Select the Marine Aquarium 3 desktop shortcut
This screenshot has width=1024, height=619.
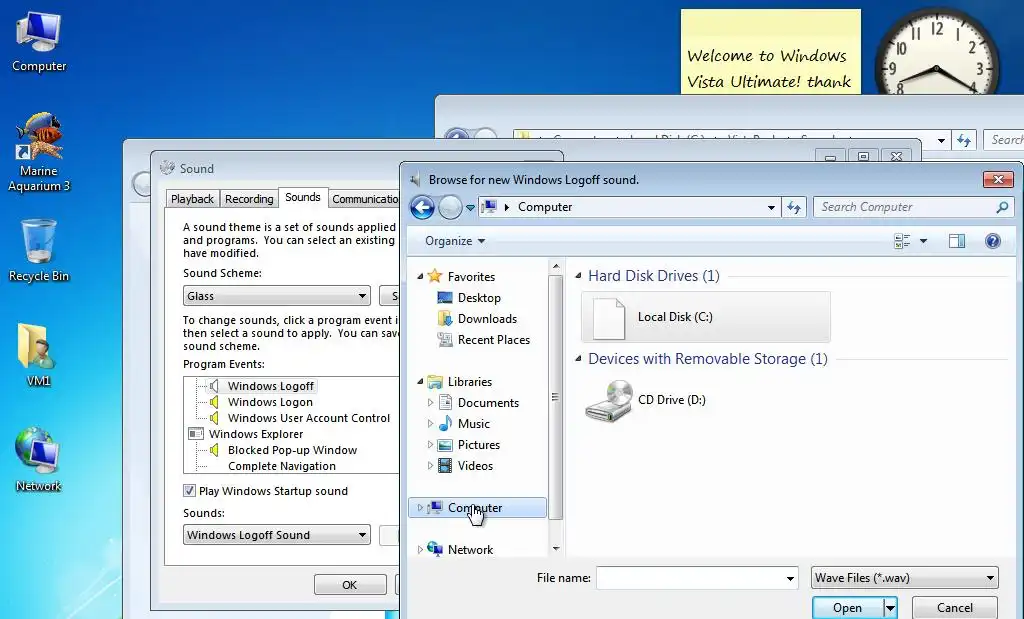click(39, 153)
